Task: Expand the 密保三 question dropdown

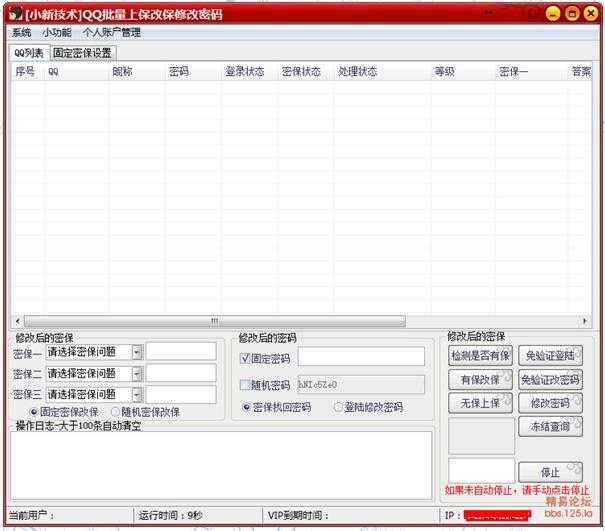Action: tap(137, 394)
